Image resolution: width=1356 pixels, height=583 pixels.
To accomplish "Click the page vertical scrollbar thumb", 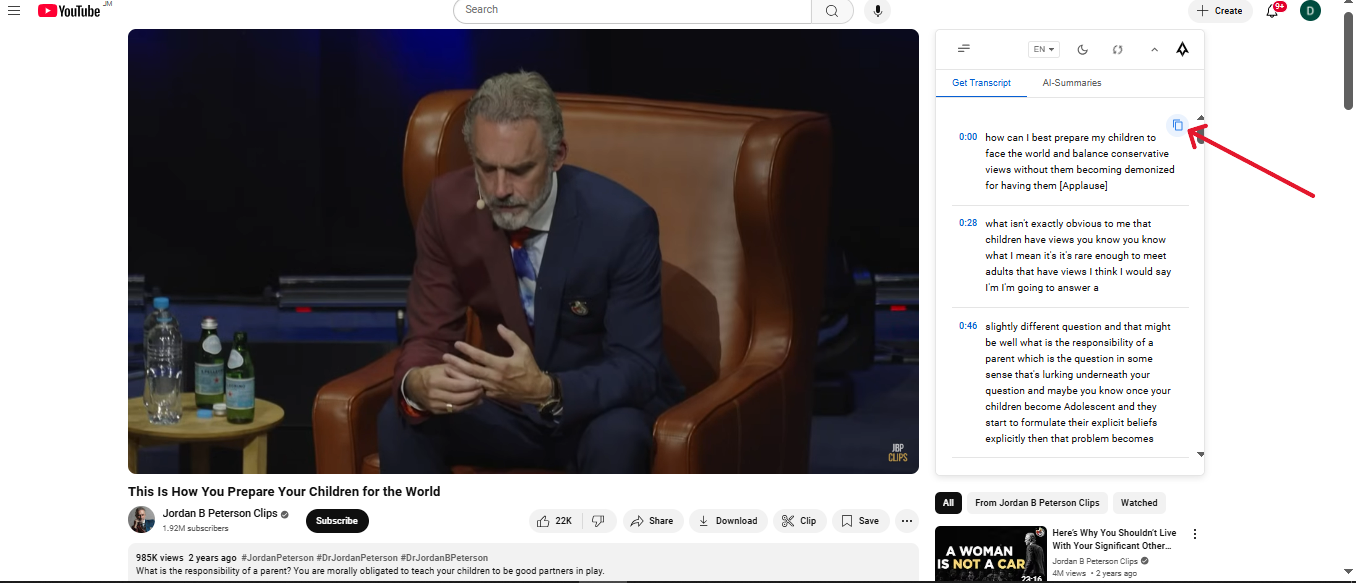I will pyautogui.click(x=1348, y=60).
